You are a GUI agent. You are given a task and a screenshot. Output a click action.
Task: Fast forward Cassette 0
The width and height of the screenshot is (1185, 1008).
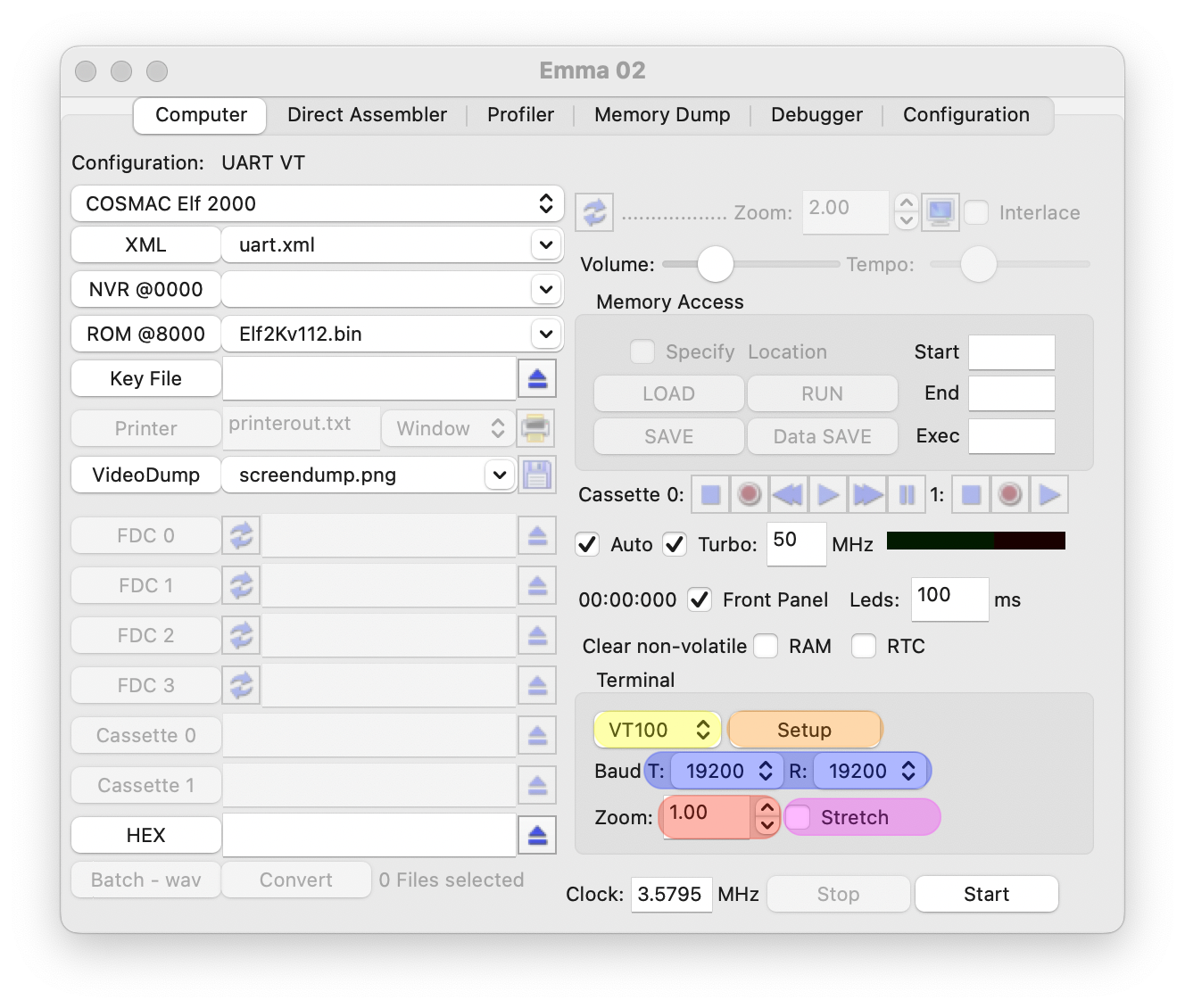pyautogui.click(x=867, y=494)
